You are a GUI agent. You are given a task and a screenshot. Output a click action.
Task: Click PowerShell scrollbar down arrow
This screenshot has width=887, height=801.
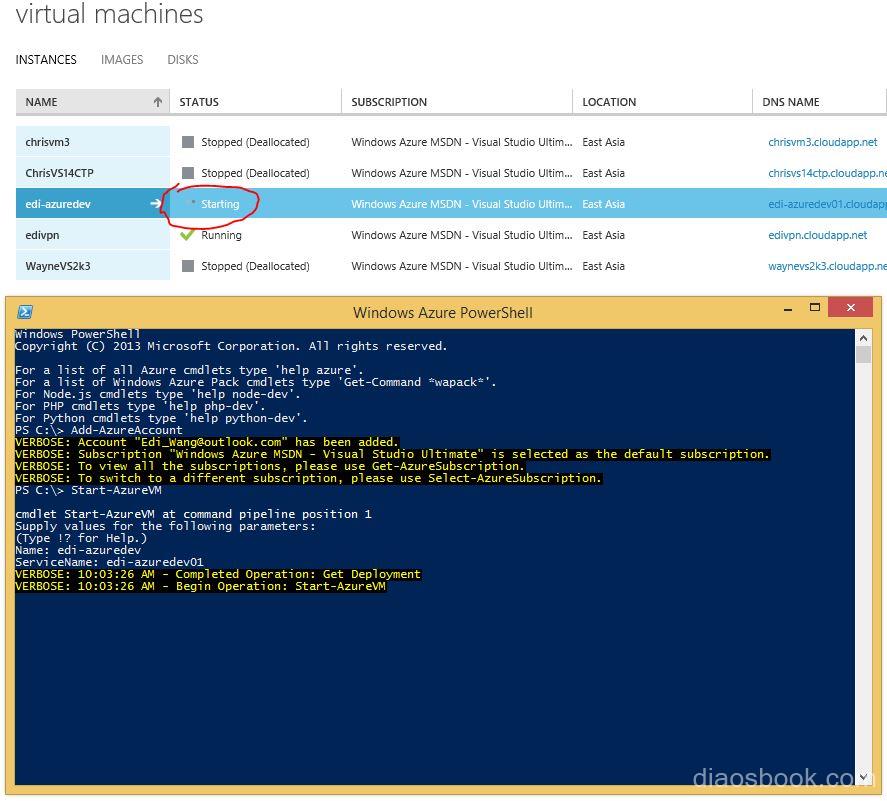point(863,777)
